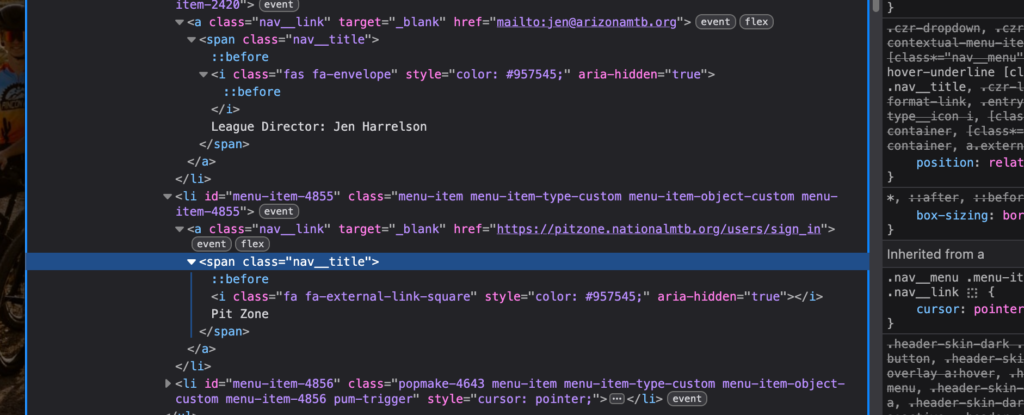Click the event badge beside the mailto anchor
Image resolution: width=1024 pixels, height=415 pixels.
tap(715, 22)
